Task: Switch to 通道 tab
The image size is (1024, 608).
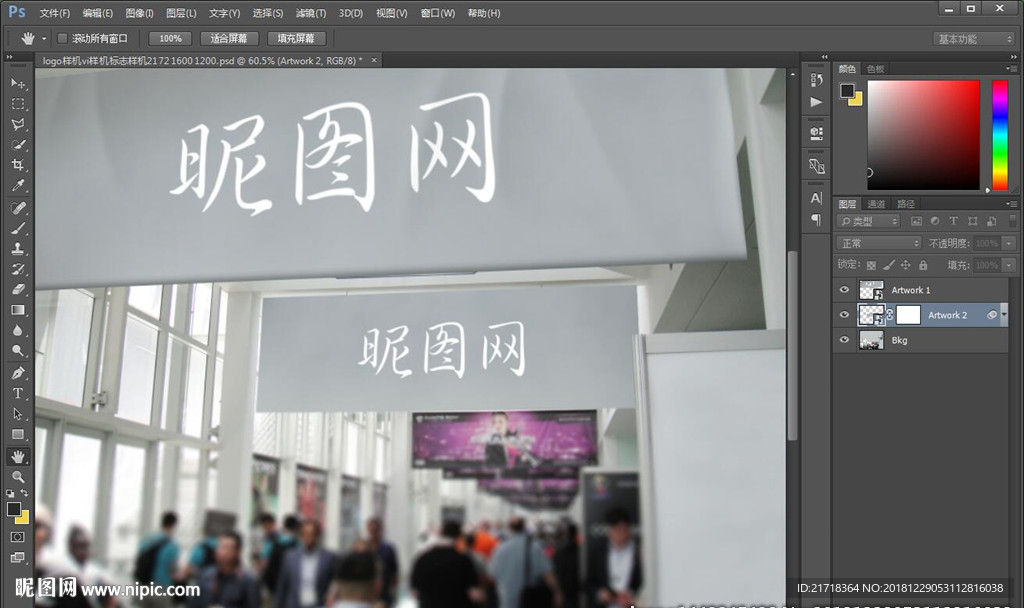Action: click(x=876, y=204)
